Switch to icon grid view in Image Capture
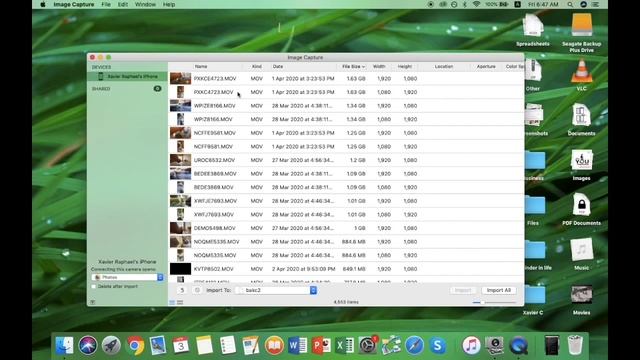Viewport: 640px width, 360px height. pyautogui.click(x=180, y=302)
